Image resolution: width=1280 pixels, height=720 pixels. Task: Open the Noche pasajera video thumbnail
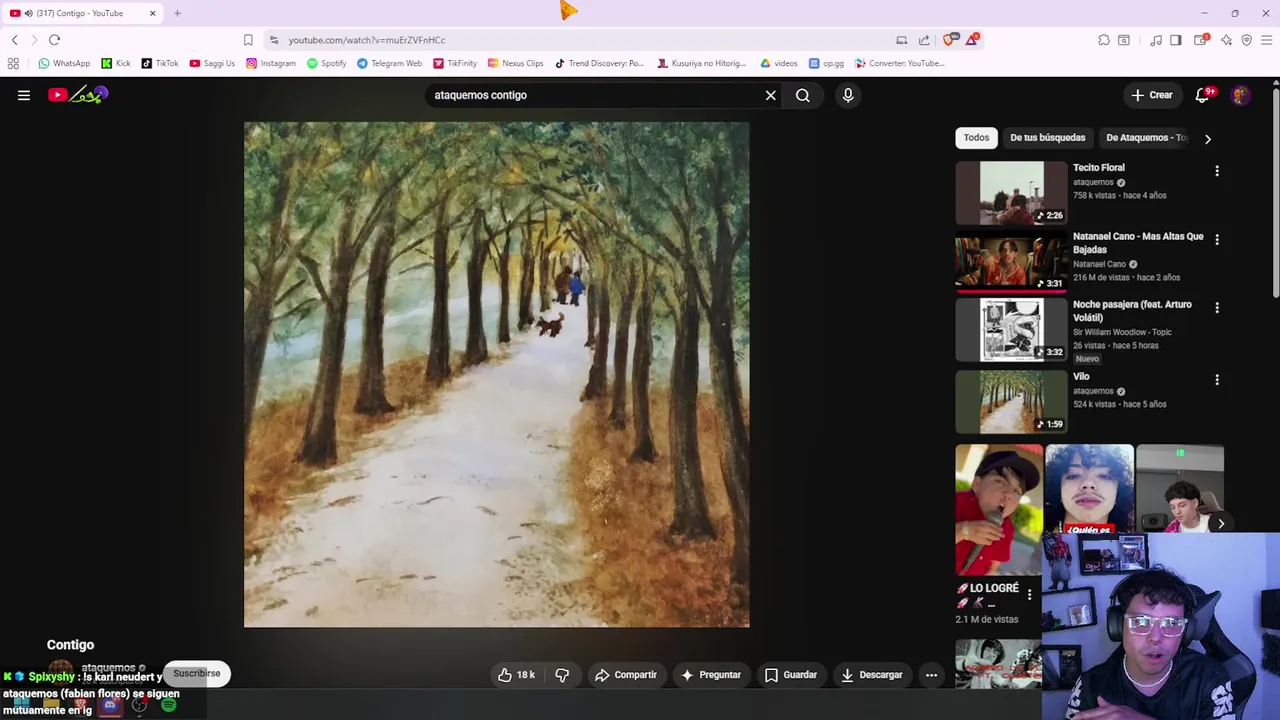pos(1011,330)
